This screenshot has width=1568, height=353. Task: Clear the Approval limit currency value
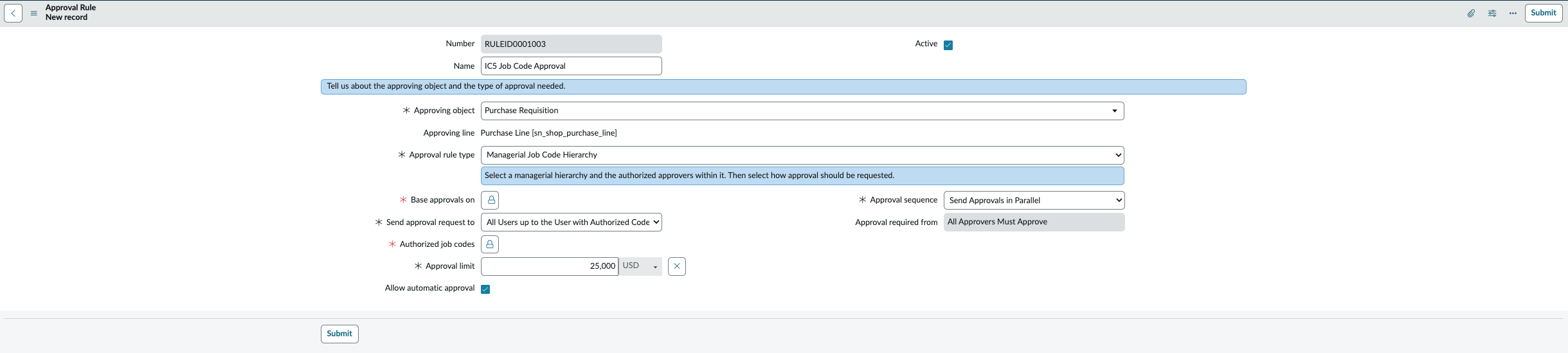[x=677, y=266]
